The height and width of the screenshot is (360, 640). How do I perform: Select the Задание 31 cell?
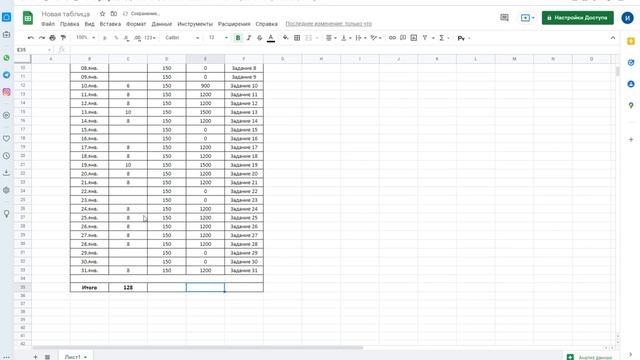(x=244, y=270)
